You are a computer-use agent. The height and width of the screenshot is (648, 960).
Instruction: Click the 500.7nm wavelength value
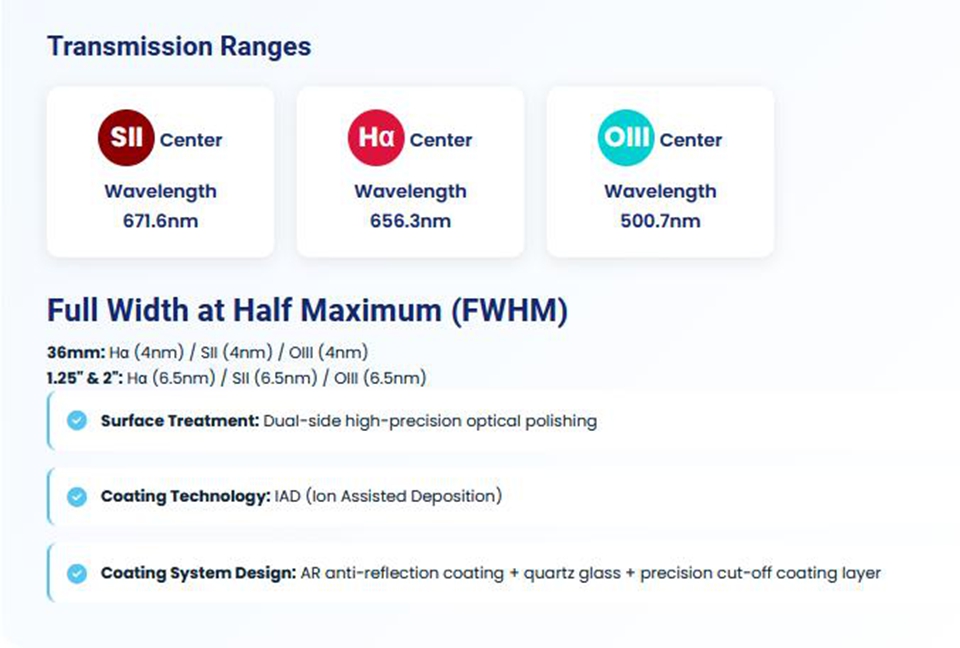(x=660, y=221)
